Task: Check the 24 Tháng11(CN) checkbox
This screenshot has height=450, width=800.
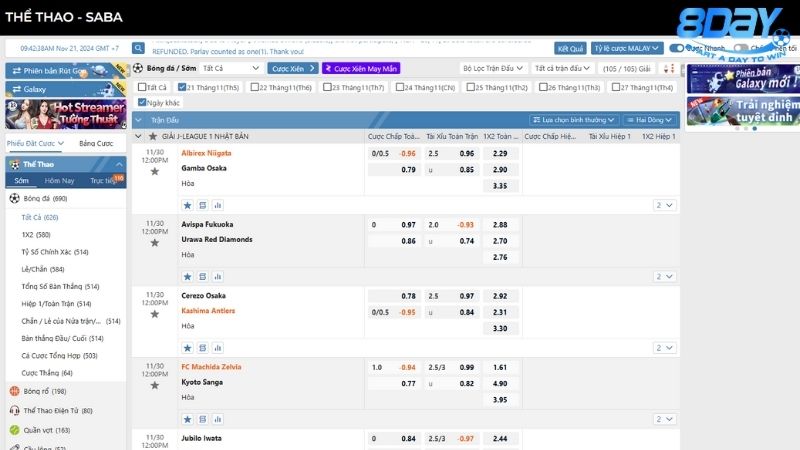Action: click(399, 87)
